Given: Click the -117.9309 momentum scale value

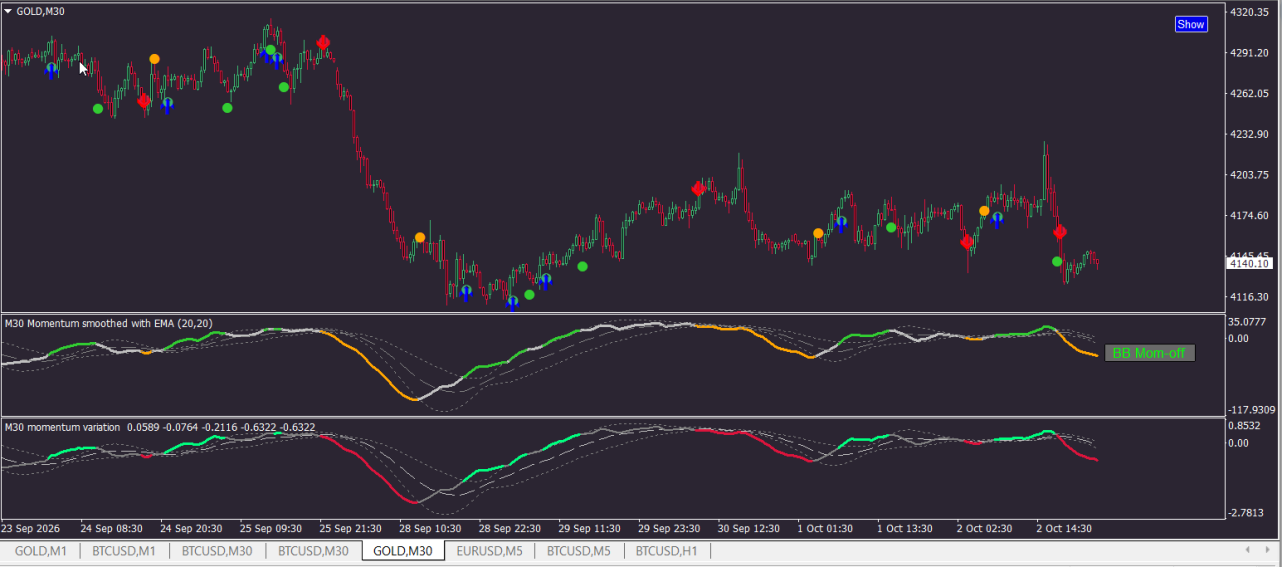Looking at the screenshot, I should pos(1254,409).
